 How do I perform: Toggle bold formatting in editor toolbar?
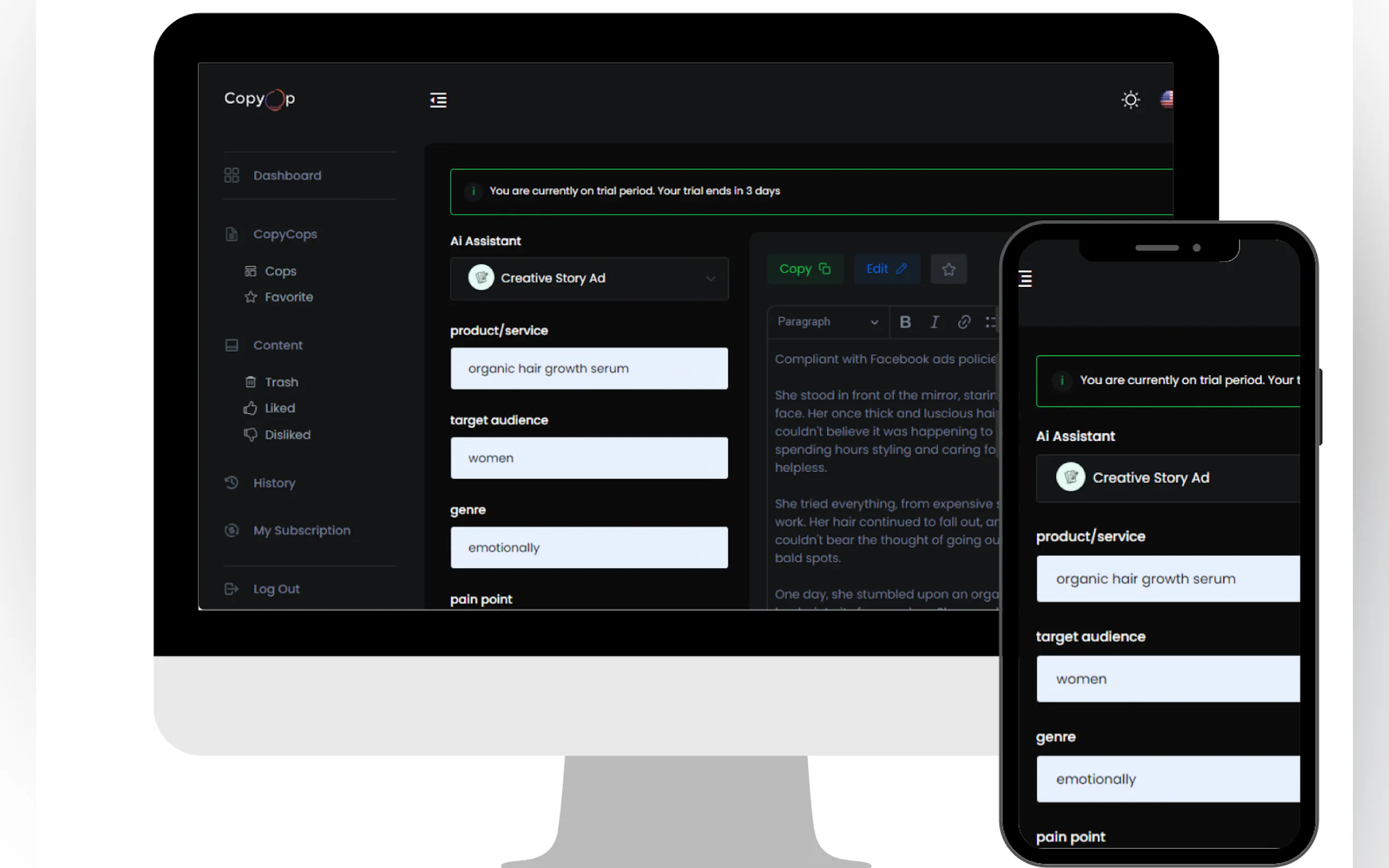[x=905, y=322]
